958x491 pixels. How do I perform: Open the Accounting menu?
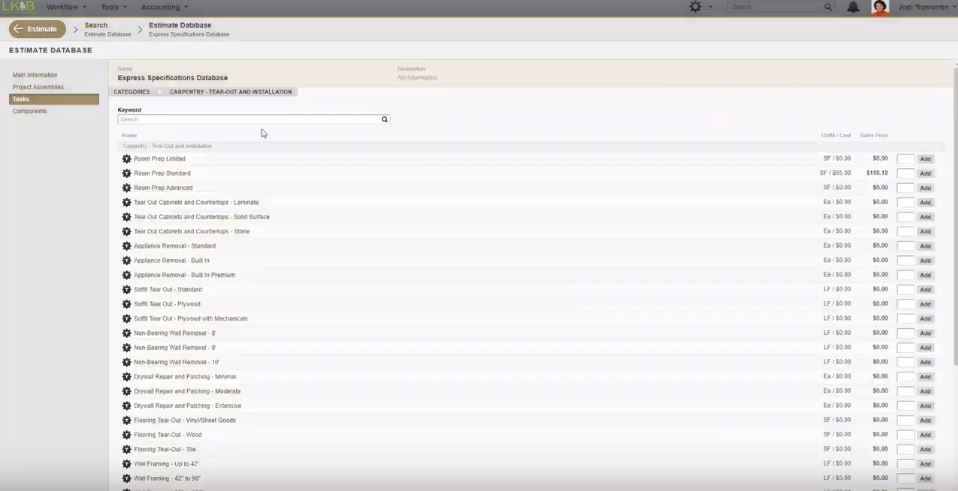164,7
